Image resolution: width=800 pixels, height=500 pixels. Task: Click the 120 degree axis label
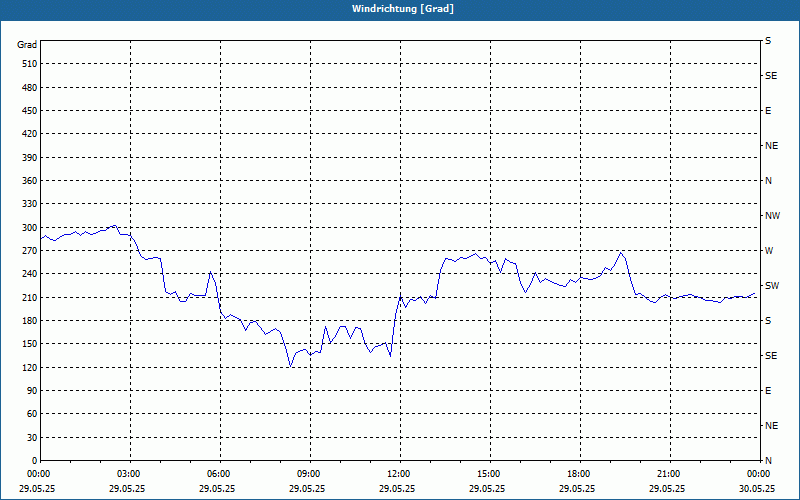click(x=29, y=367)
